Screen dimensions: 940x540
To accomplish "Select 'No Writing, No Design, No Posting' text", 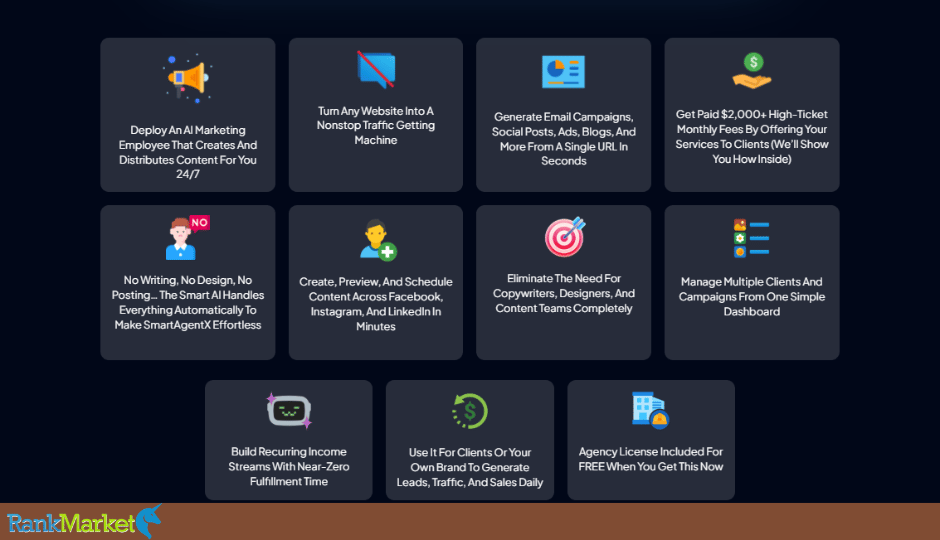I will tap(188, 288).
